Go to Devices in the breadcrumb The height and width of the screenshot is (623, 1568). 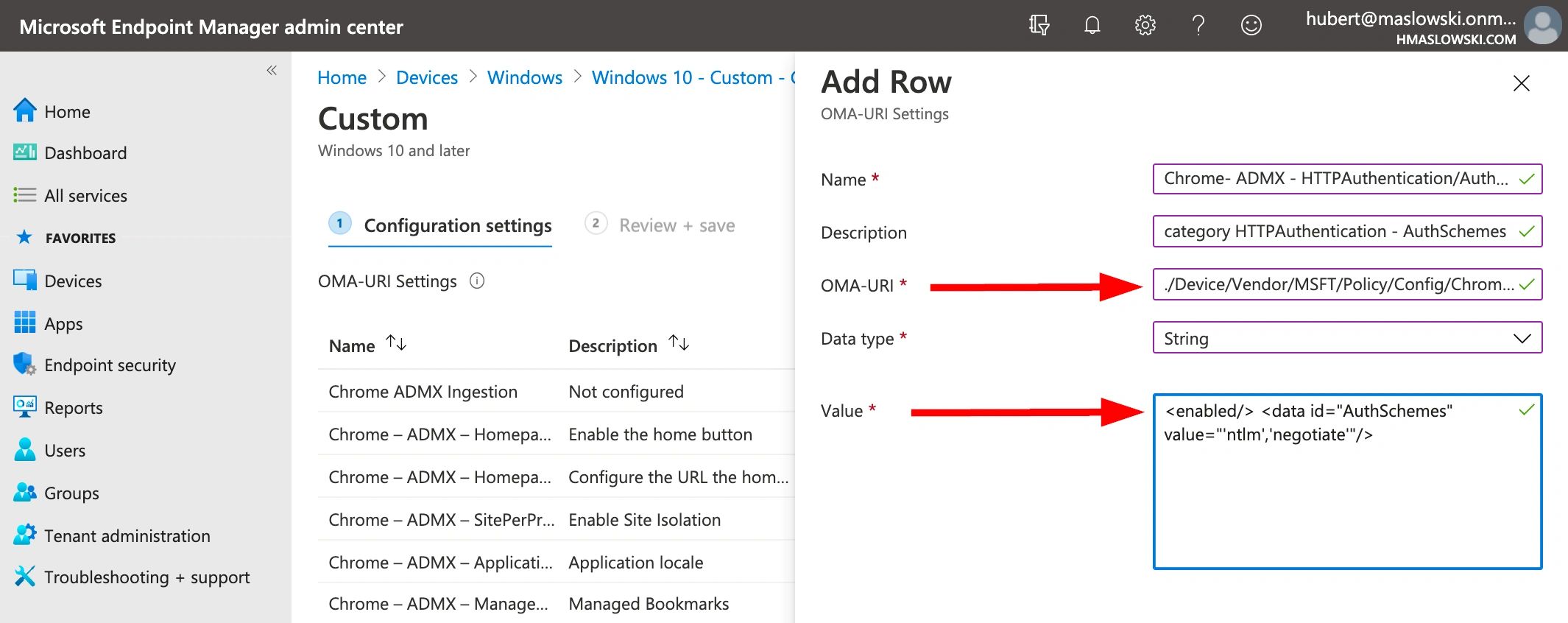click(426, 77)
